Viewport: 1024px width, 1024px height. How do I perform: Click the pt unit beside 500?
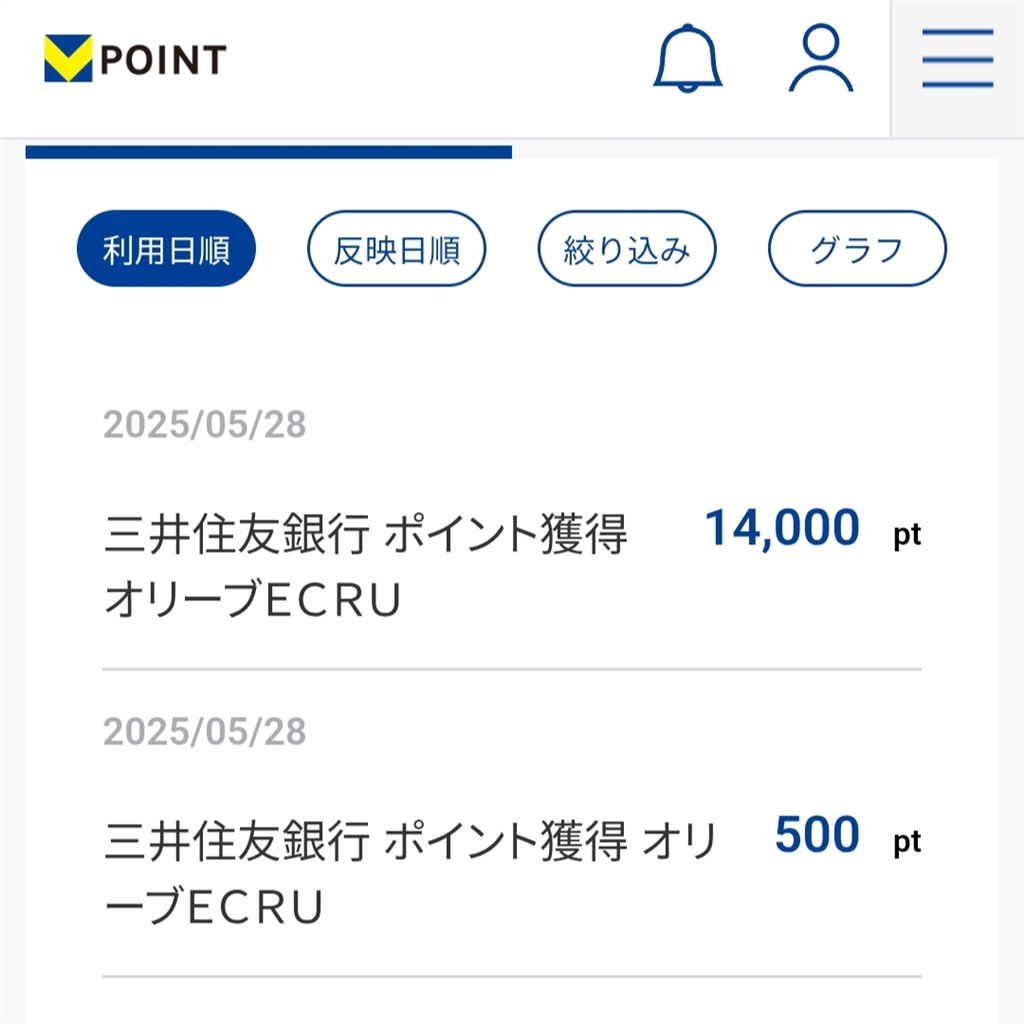coord(907,842)
